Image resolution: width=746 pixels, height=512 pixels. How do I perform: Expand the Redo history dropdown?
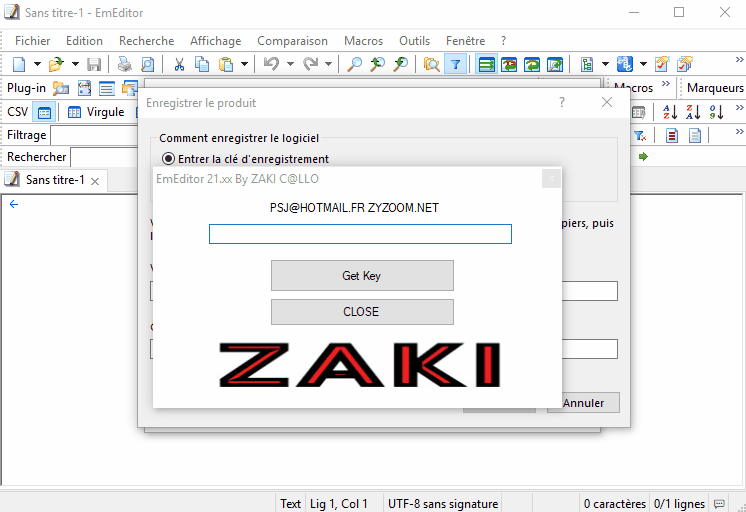pos(328,64)
